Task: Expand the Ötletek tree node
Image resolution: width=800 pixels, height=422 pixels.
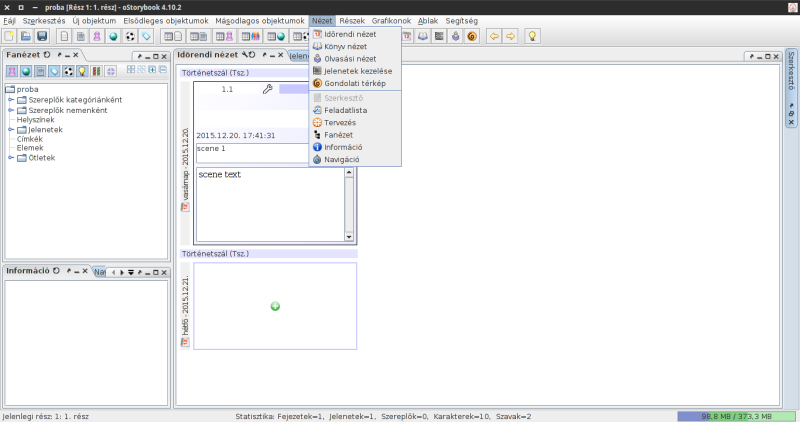Action: pos(11,158)
